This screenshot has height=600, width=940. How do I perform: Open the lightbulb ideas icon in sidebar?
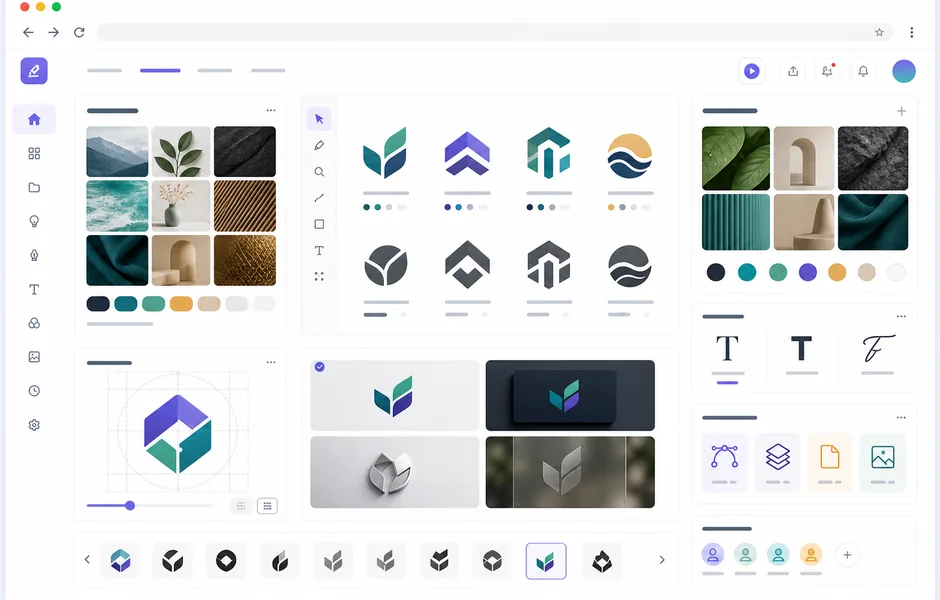click(34, 221)
